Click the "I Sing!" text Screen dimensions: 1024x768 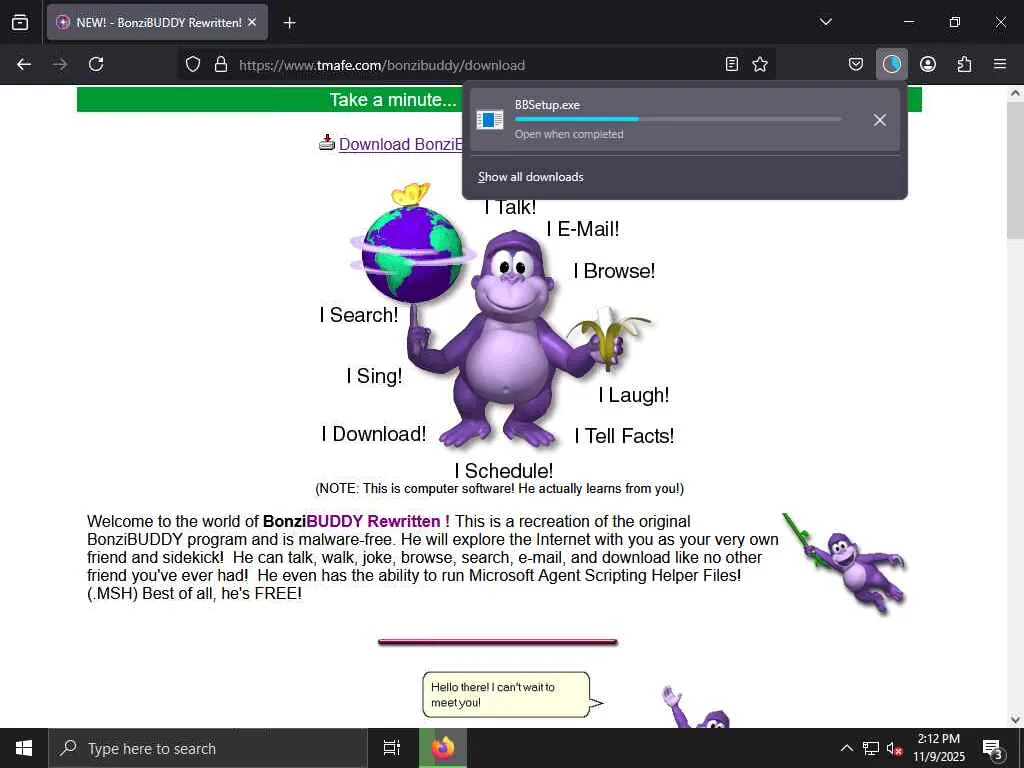(374, 376)
